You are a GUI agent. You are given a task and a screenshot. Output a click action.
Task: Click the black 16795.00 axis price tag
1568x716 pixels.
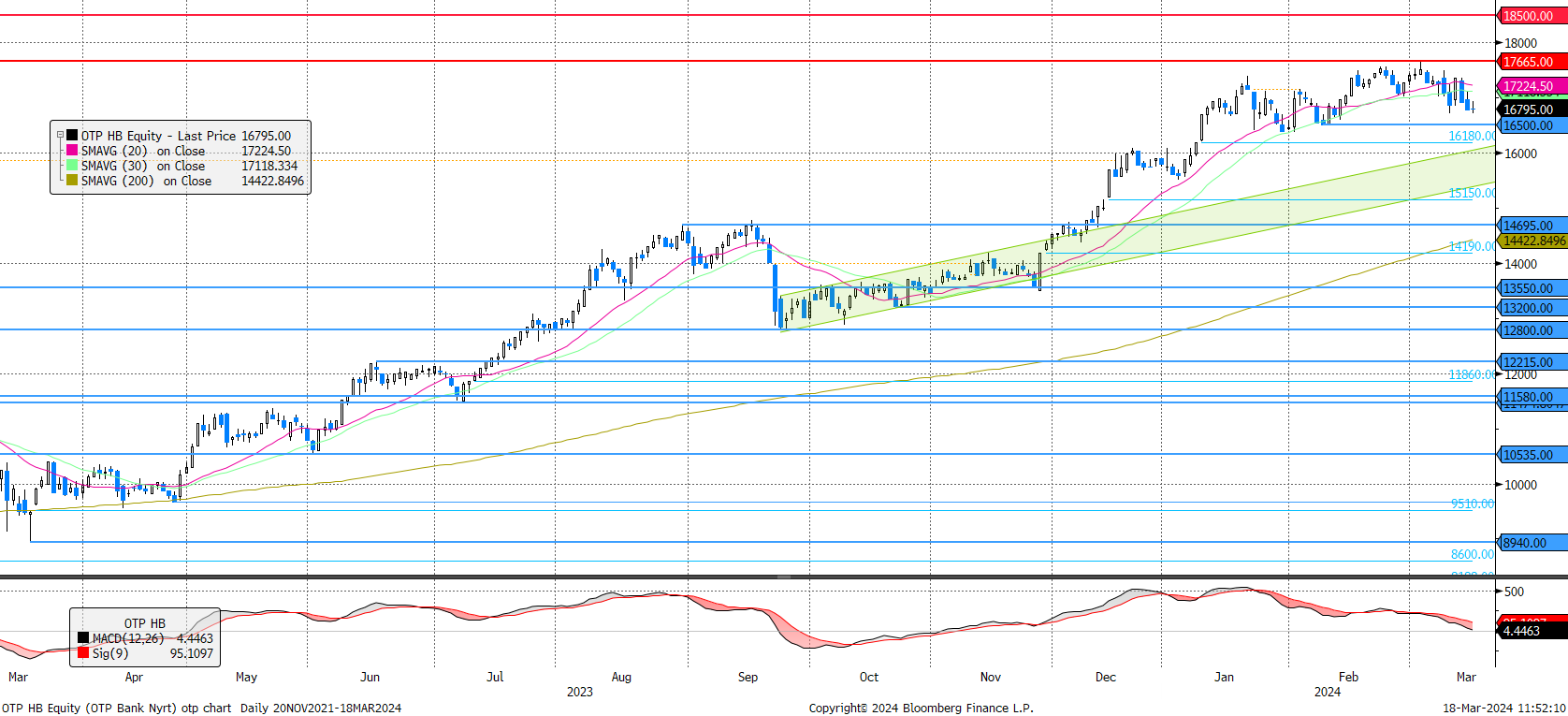(1532, 110)
